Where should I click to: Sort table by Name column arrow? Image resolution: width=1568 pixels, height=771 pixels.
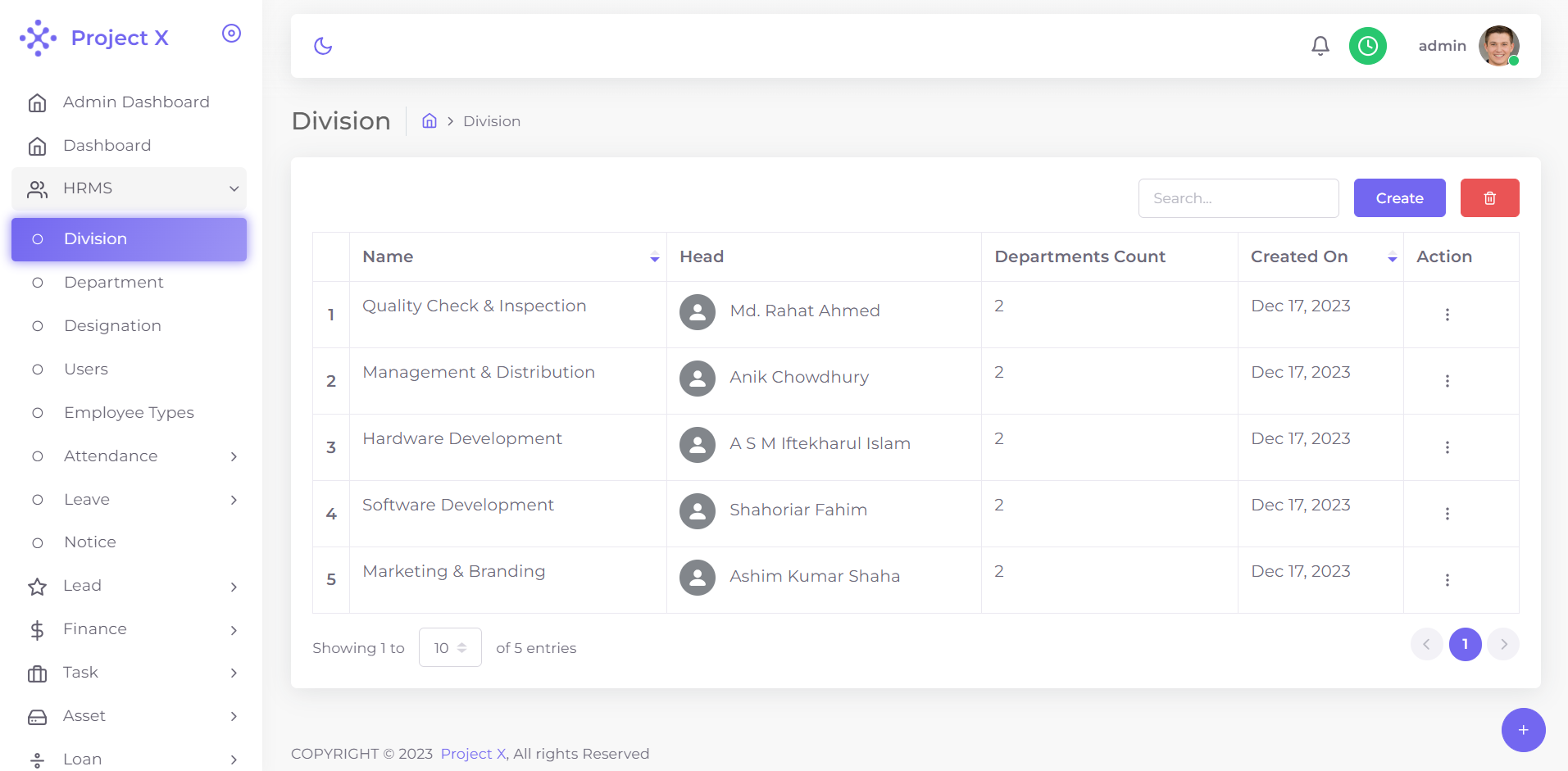[655, 258]
